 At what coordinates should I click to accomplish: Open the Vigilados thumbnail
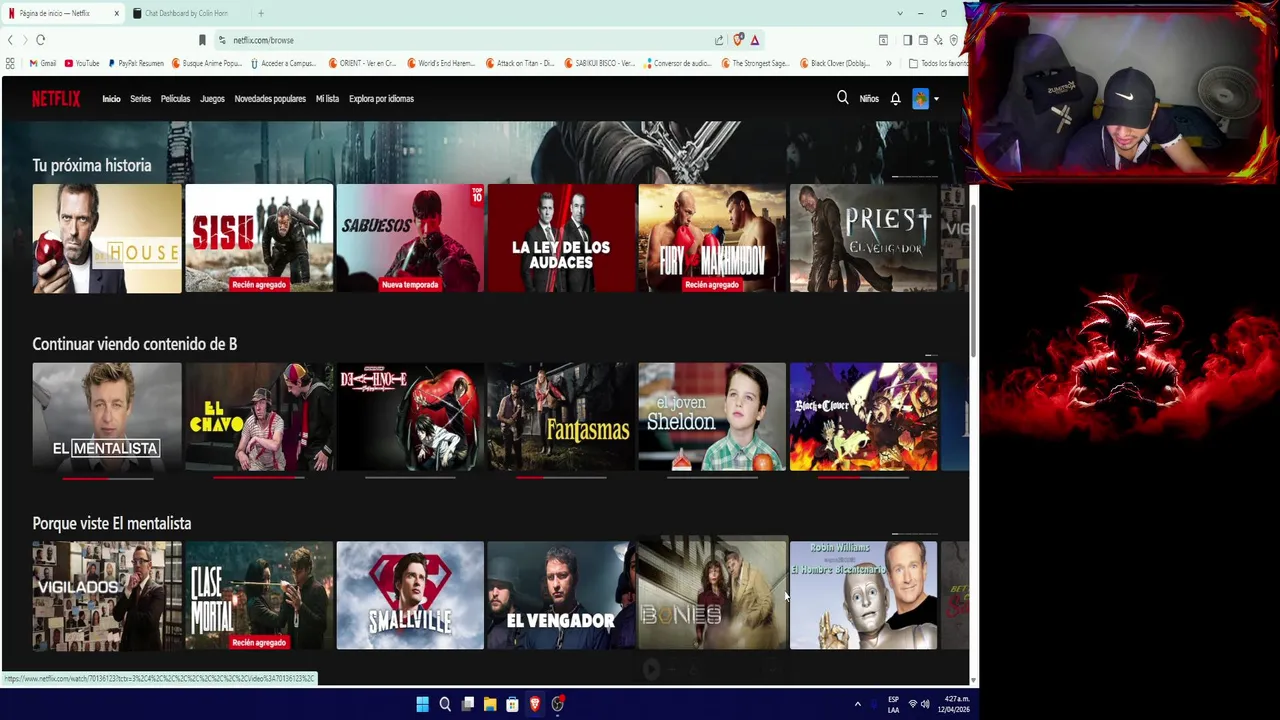click(107, 595)
